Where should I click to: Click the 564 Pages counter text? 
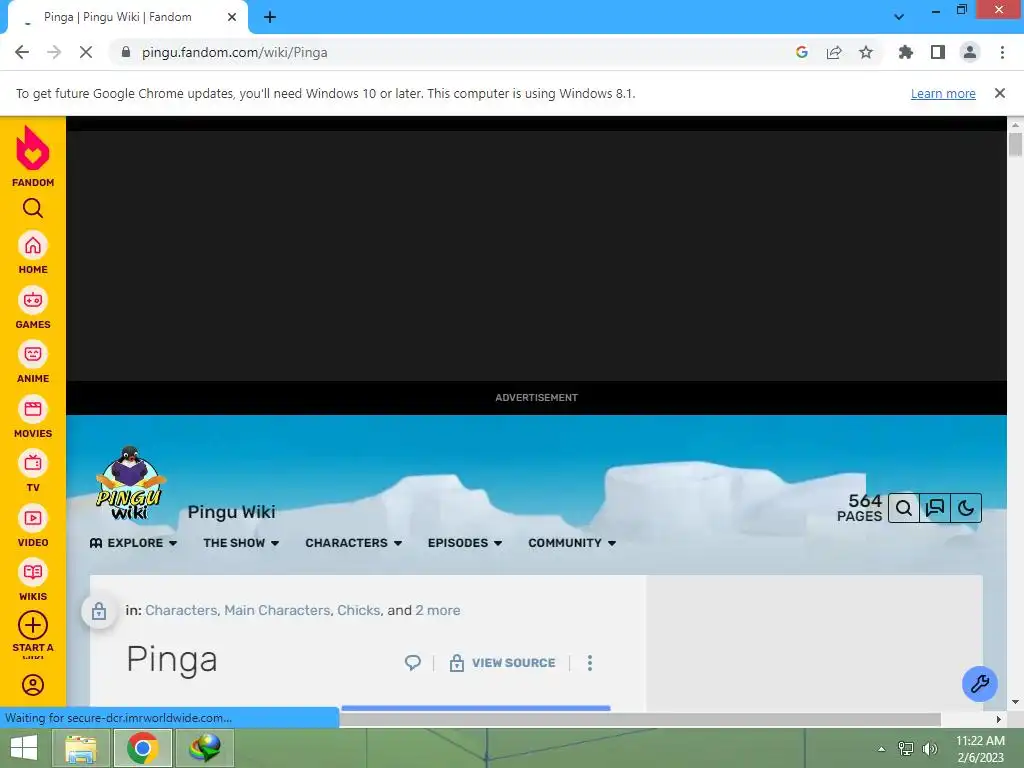860,507
